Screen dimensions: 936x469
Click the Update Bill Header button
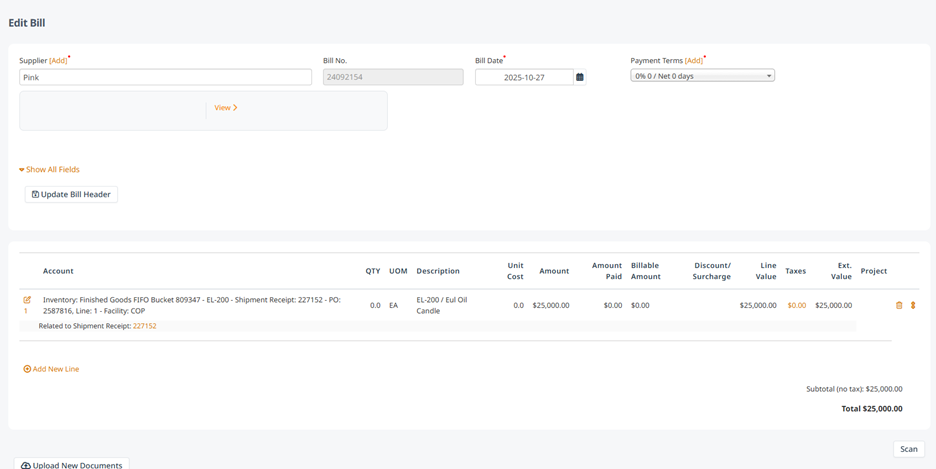point(71,195)
